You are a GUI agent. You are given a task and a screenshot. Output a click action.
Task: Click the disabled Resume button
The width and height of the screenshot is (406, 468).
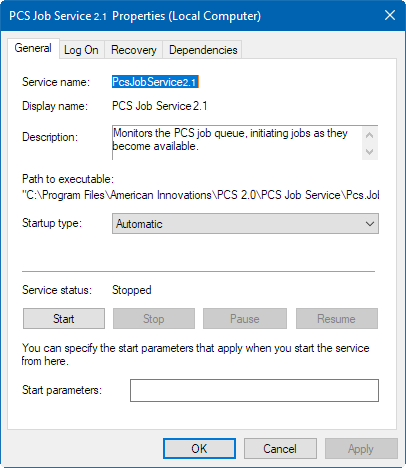(x=337, y=319)
